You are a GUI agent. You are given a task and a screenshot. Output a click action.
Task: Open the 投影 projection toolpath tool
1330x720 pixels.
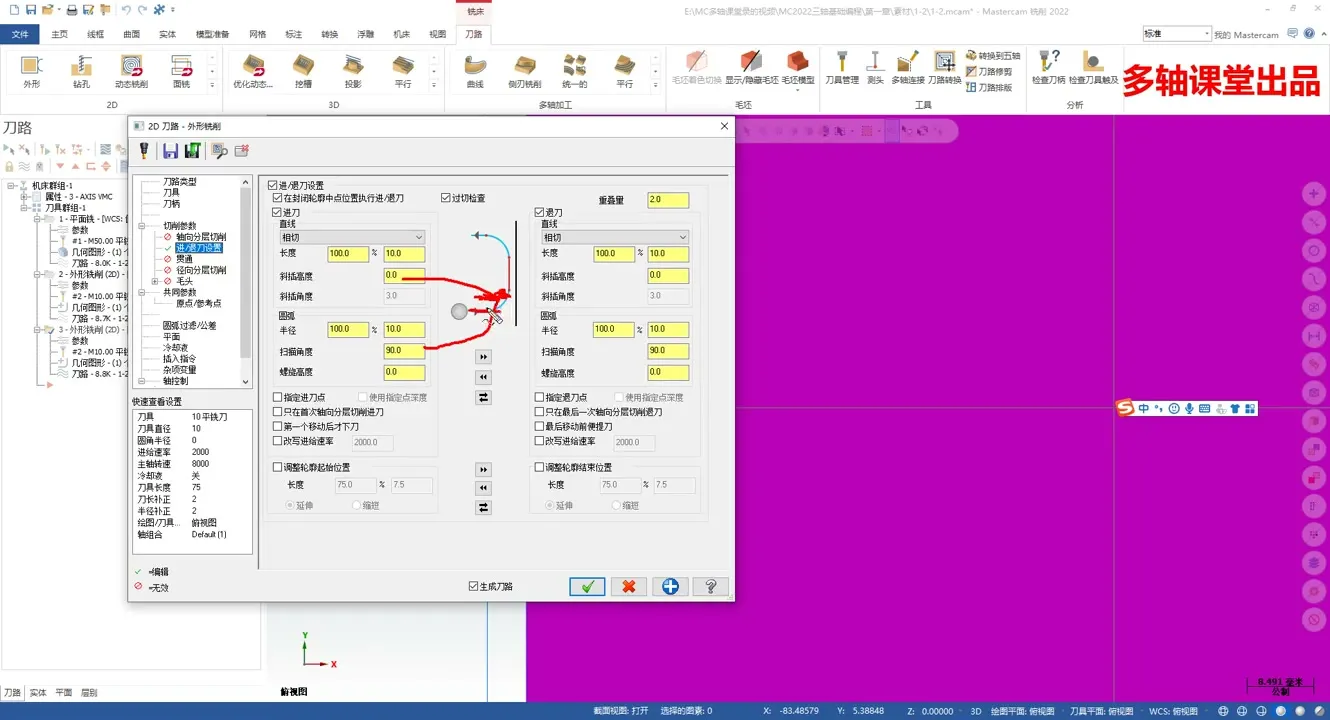click(354, 65)
